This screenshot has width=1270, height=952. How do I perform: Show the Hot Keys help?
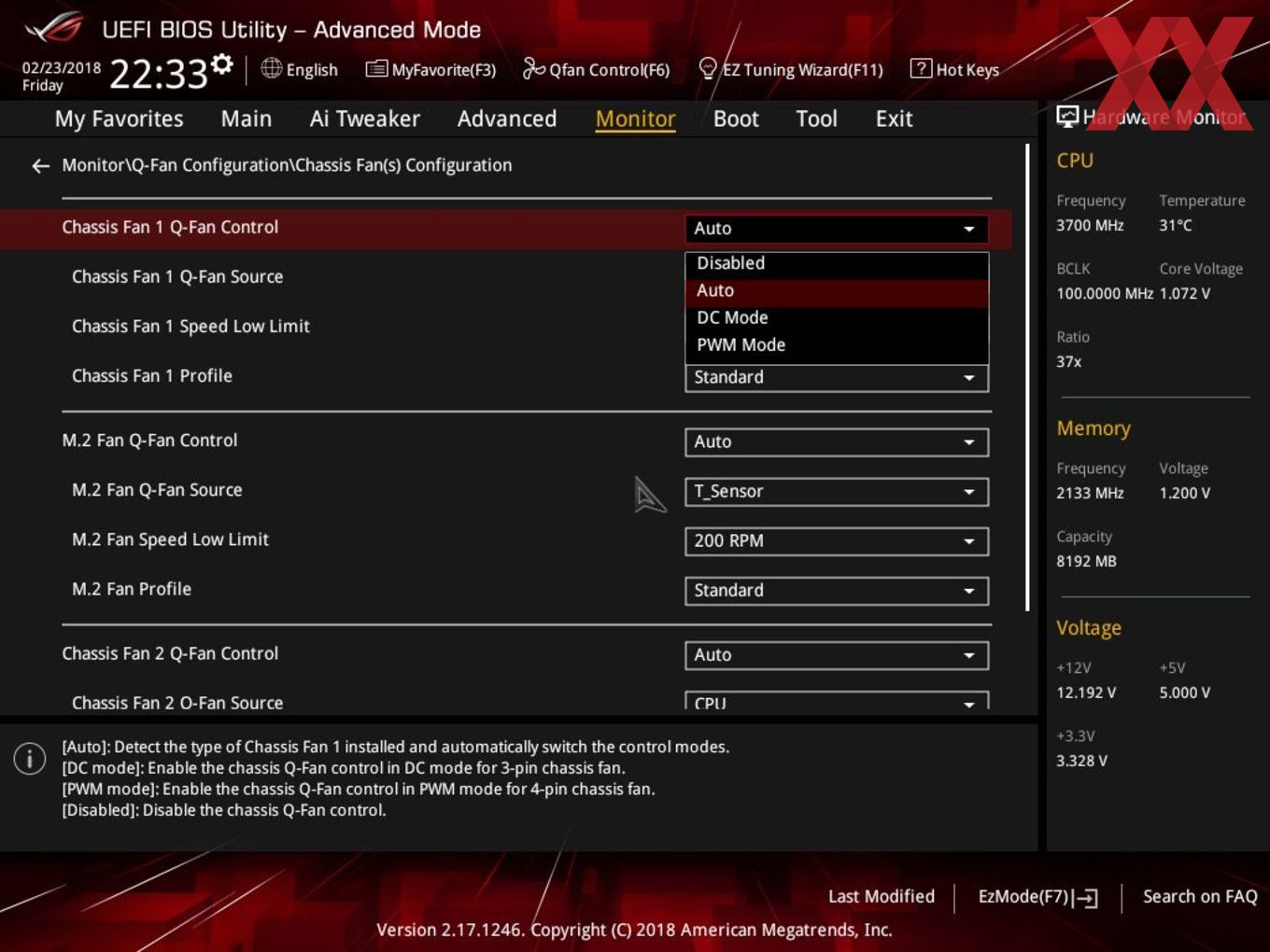pyautogui.click(x=954, y=69)
